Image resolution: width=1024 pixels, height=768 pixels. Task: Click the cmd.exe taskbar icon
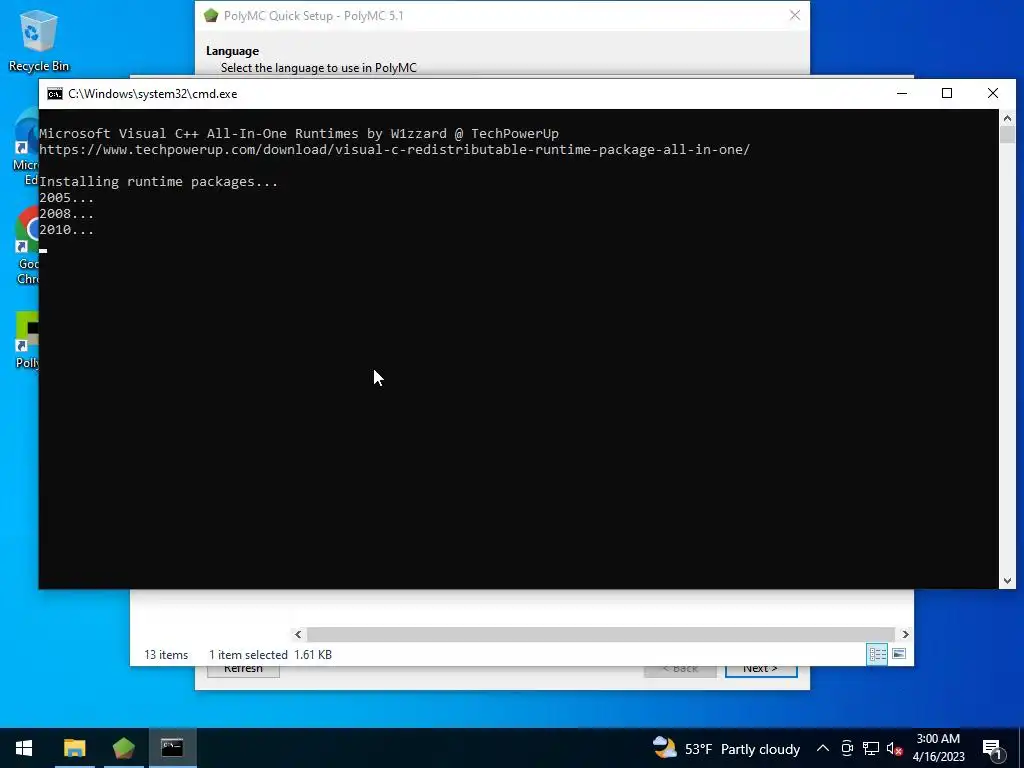point(172,748)
